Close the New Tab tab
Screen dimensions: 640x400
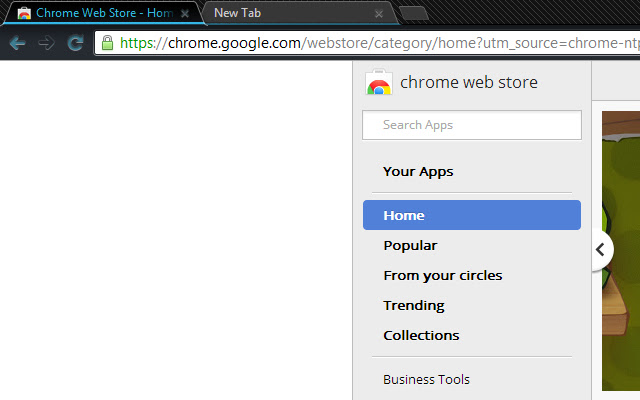tap(379, 14)
